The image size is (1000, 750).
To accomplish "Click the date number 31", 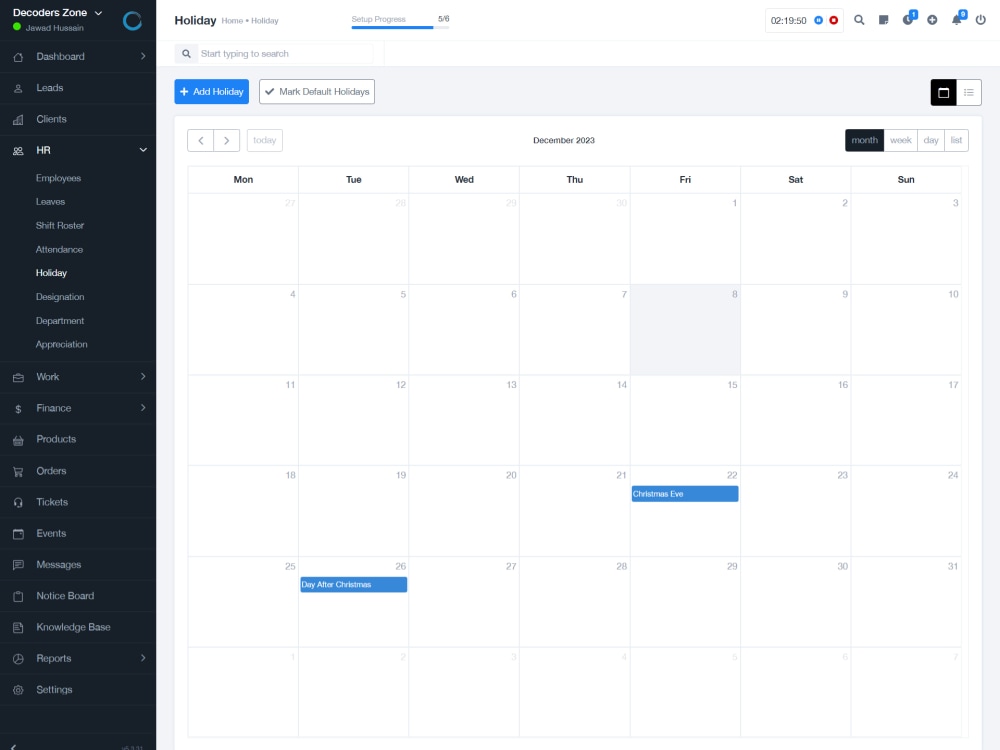I will (x=953, y=566).
